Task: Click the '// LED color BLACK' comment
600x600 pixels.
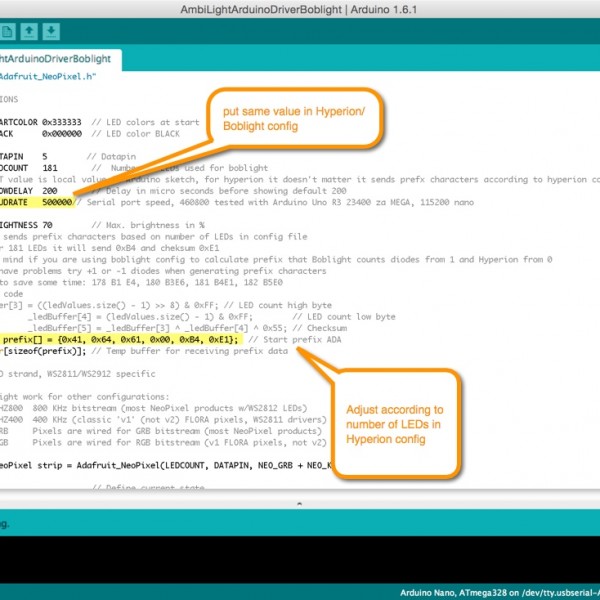Action: [135, 134]
